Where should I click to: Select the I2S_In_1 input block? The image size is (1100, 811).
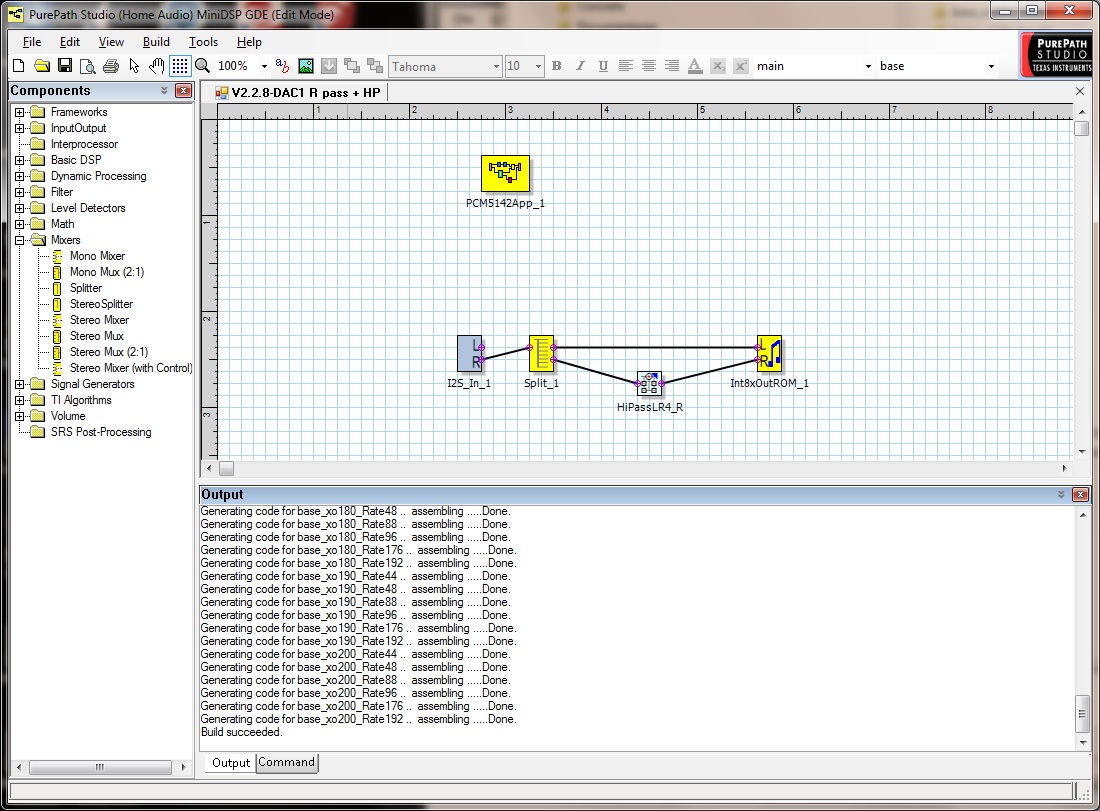(x=470, y=354)
